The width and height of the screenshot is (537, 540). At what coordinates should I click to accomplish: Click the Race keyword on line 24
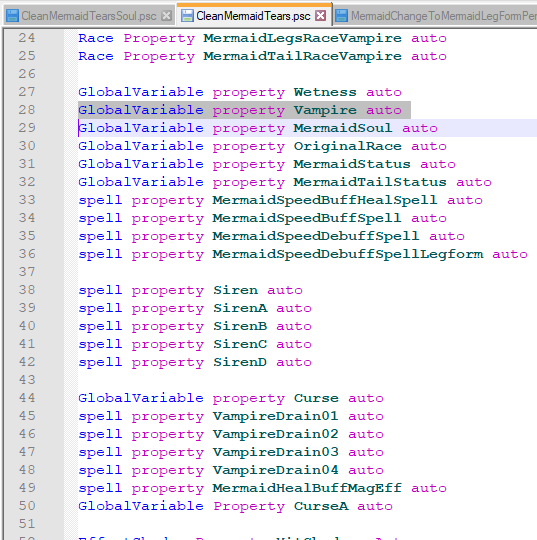96,38
